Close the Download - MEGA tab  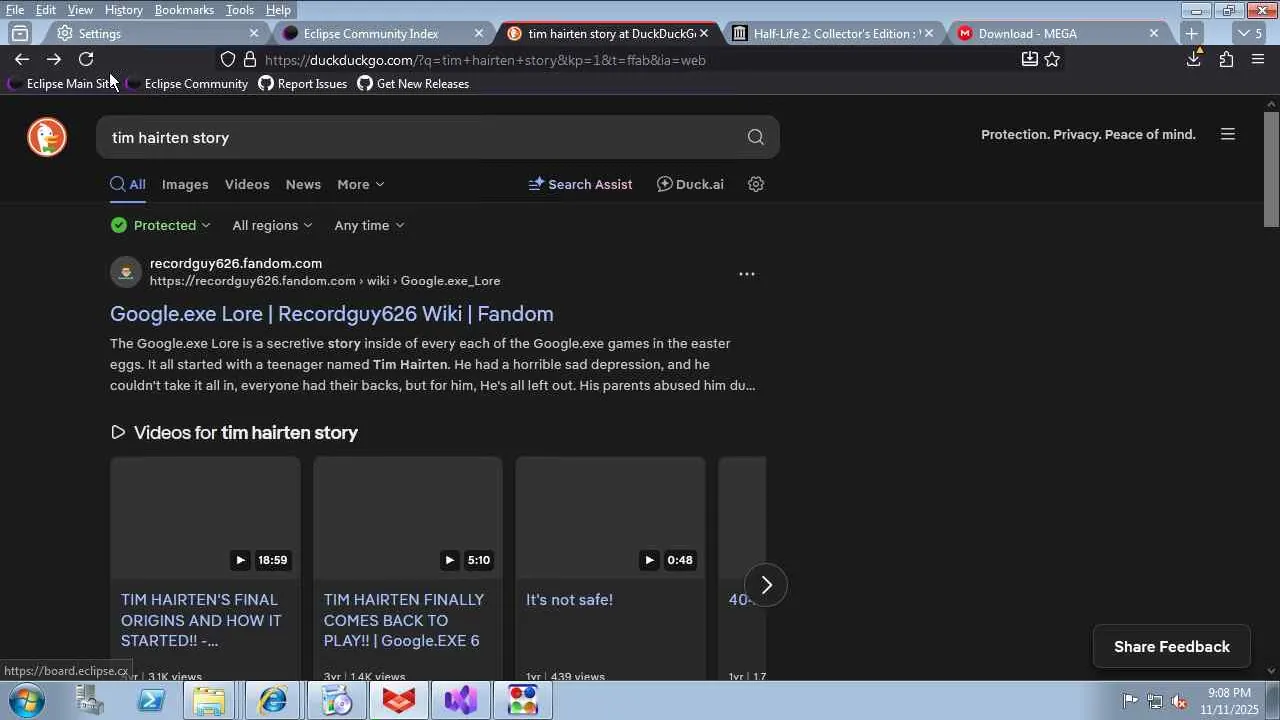(1154, 33)
